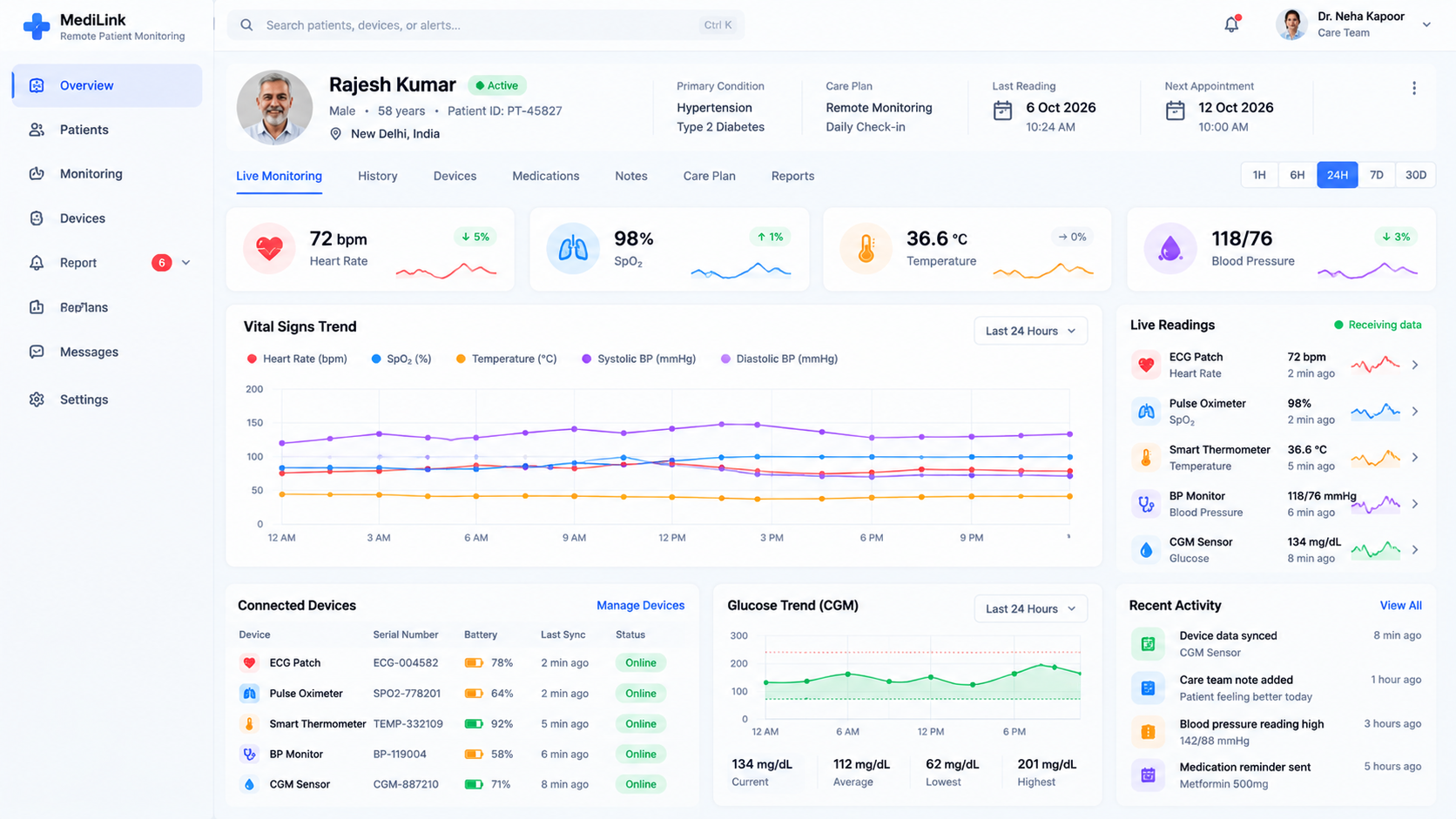Click the search magnifier icon
Viewport: 1456px width, 819px height.
pyautogui.click(x=246, y=25)
